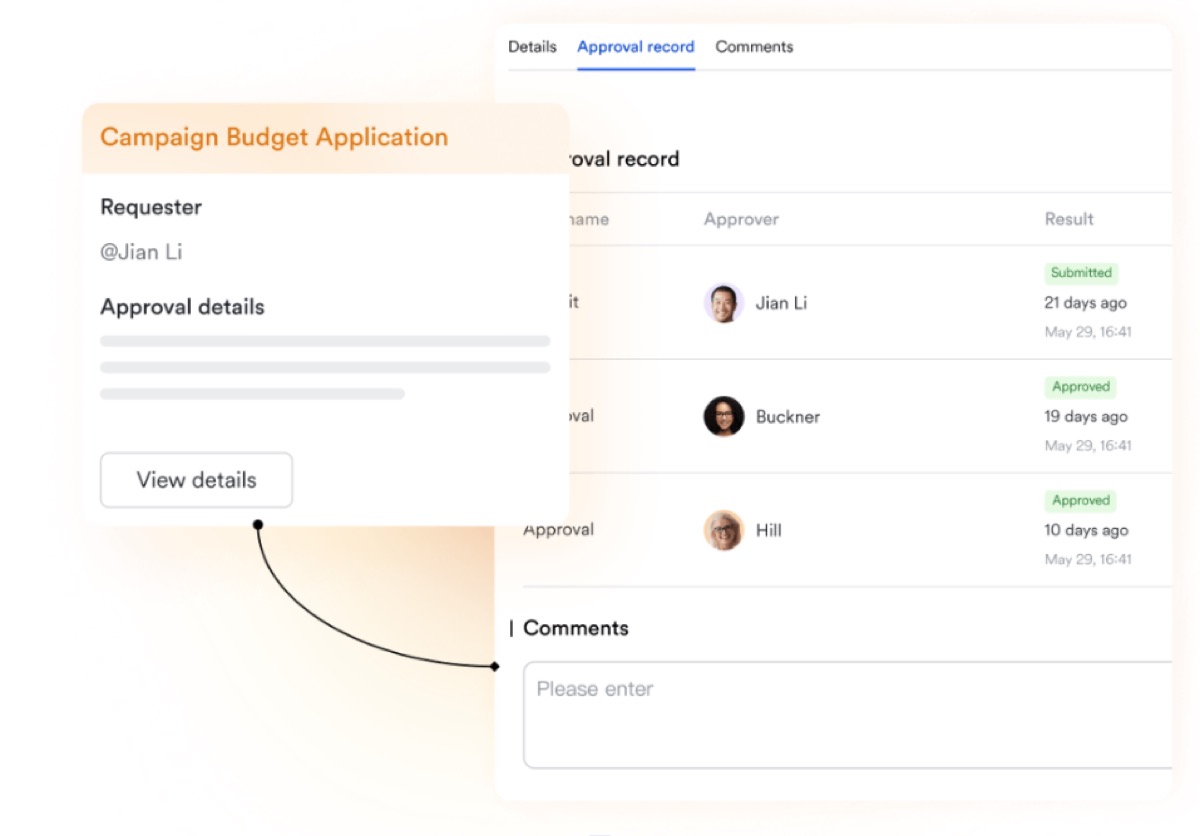Click Buckner's avatar photo
The width and height of the screenshot is (1200, 836).
click(x=723, y=417)
